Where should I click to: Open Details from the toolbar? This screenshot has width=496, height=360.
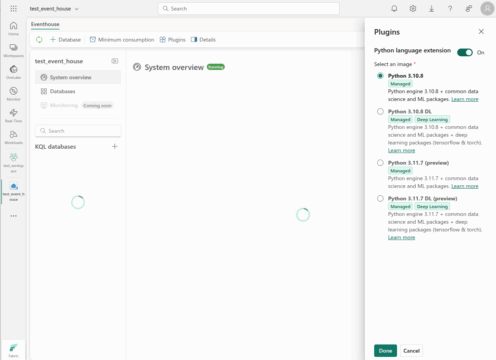coord(203,40)
